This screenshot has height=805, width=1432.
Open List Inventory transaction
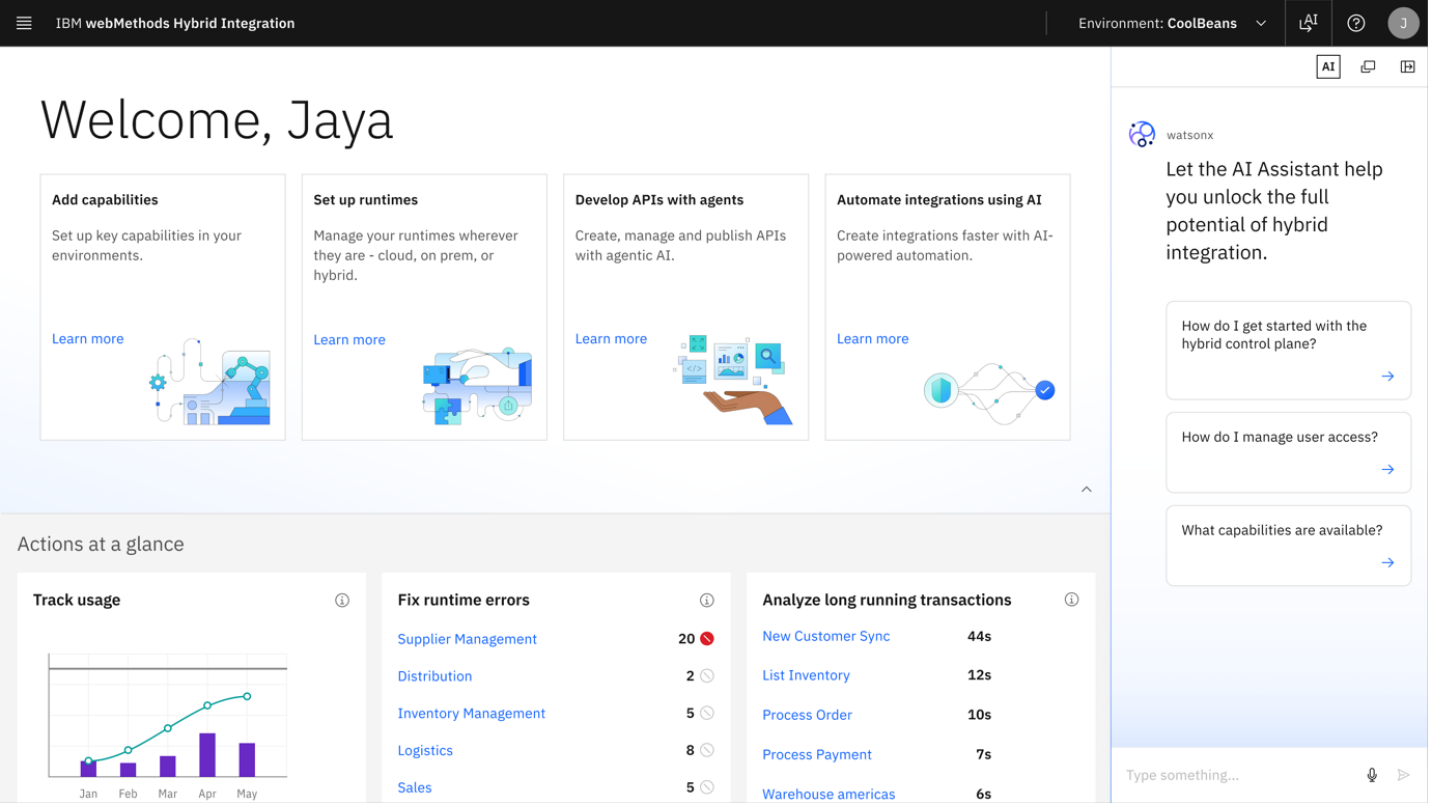[806, 676]
